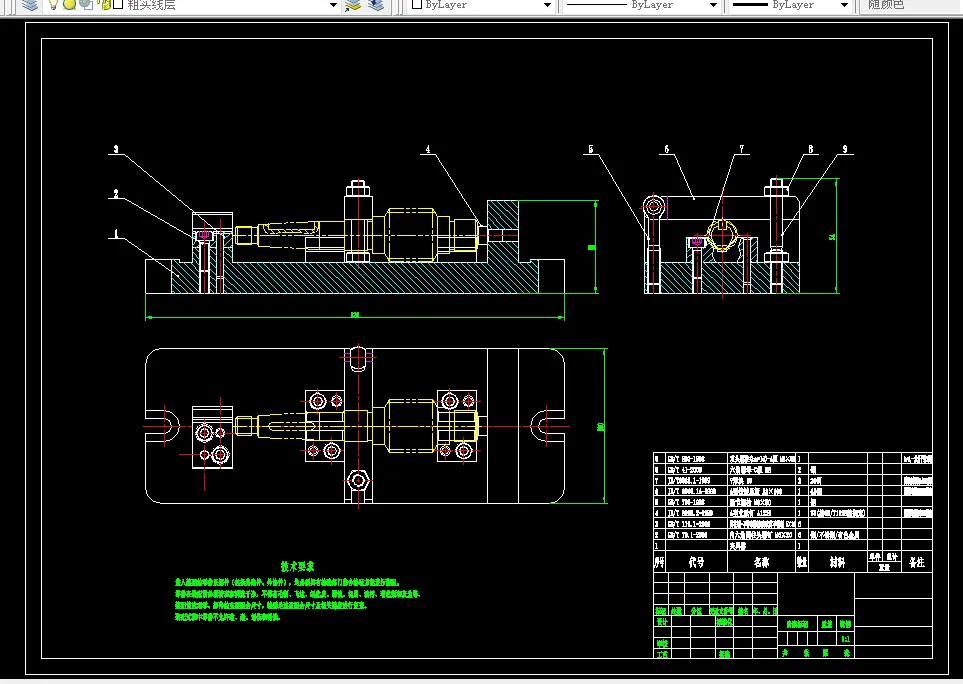The width and height of the screenshot is (963, 684).
Task: Select the 520 length dimension text
Action: click(x=355, y=314)
